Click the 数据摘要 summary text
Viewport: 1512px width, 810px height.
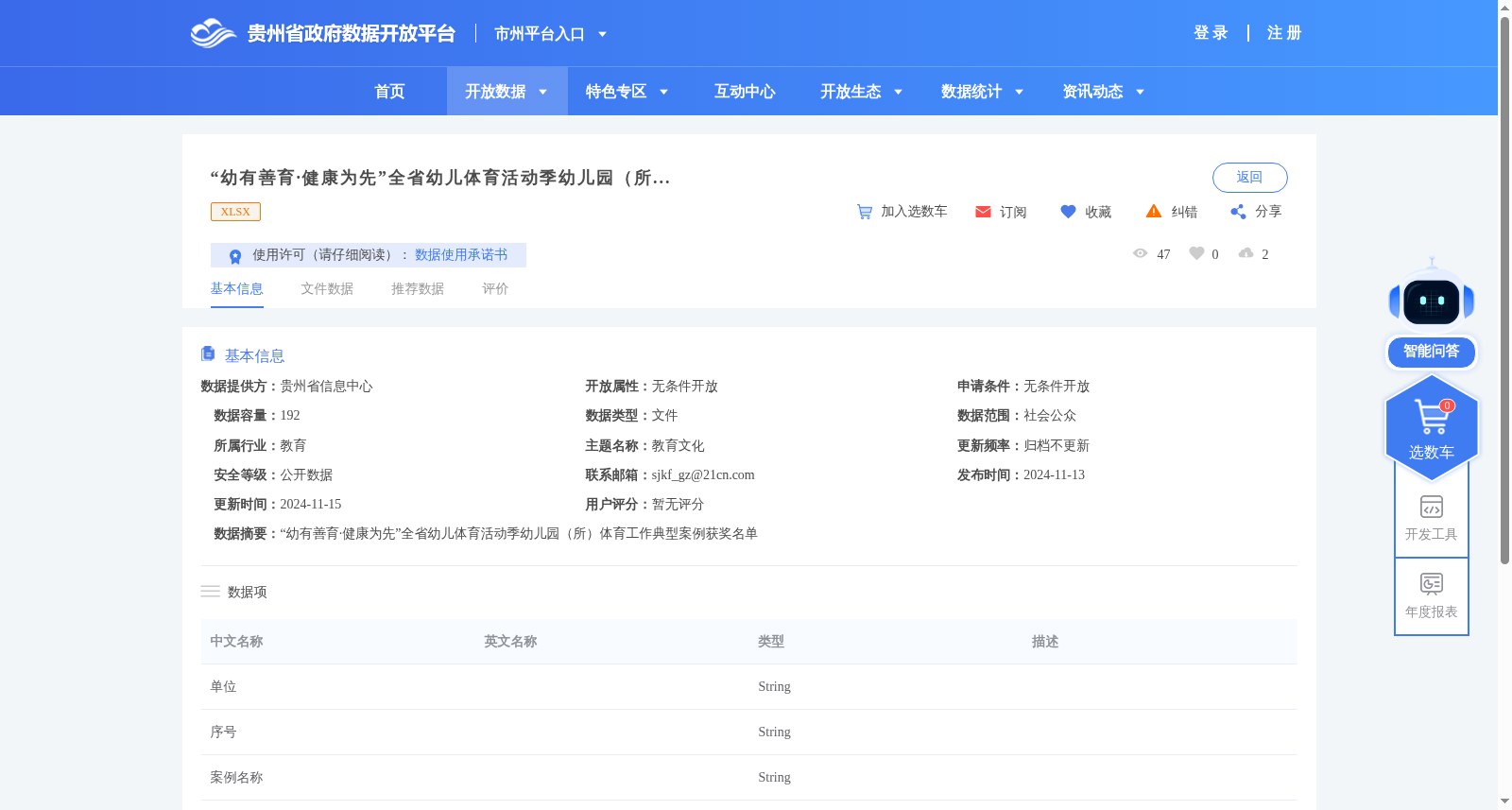pyautogui.click(x=519, y=534)
